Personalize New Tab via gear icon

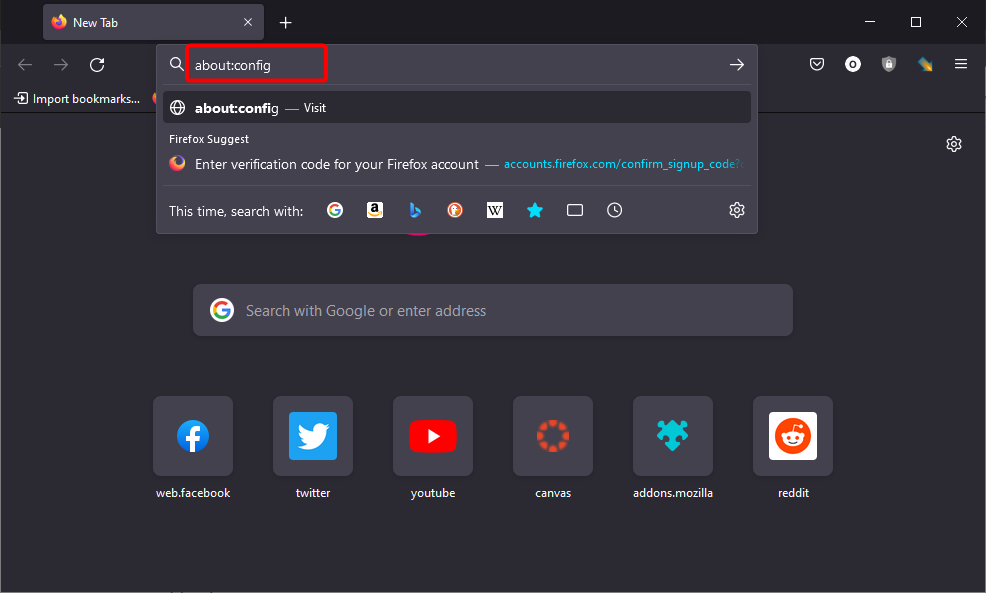click(954, 144)
